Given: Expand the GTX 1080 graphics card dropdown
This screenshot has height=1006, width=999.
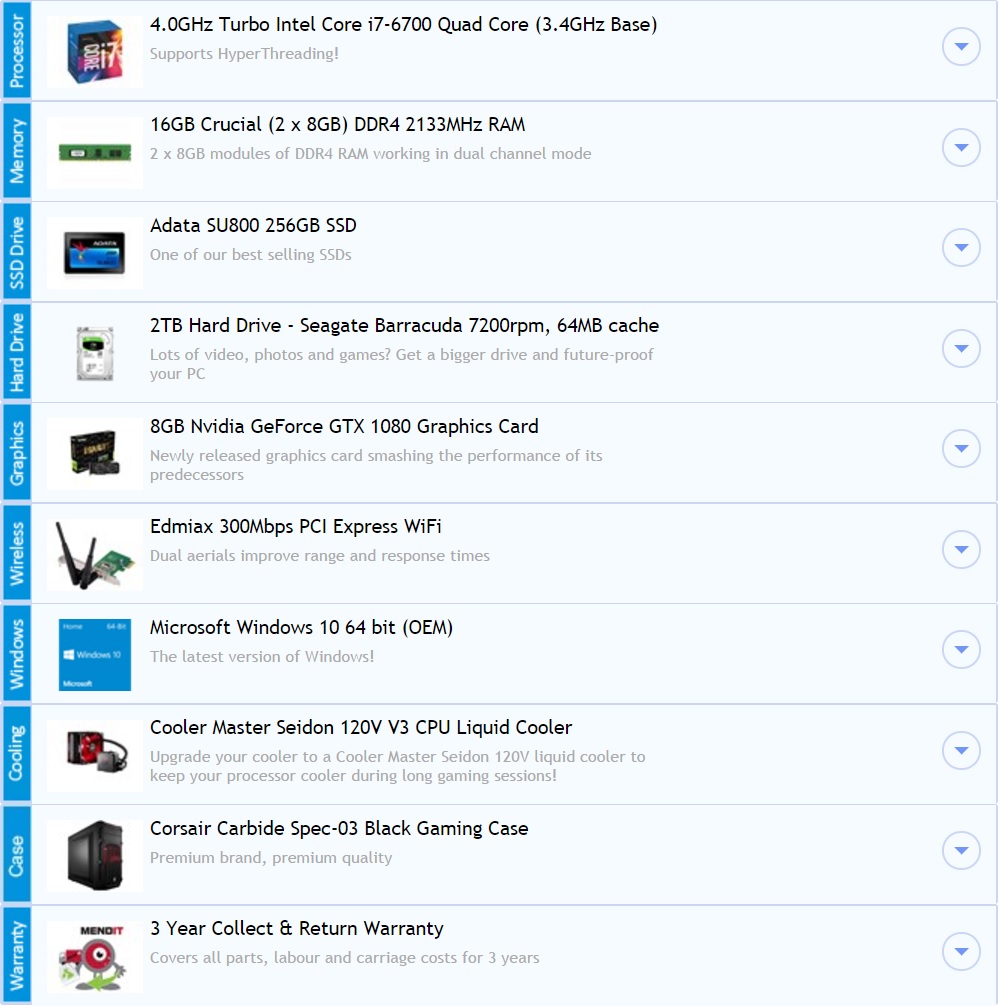Looking at the screenshot, I should point(961,448).
